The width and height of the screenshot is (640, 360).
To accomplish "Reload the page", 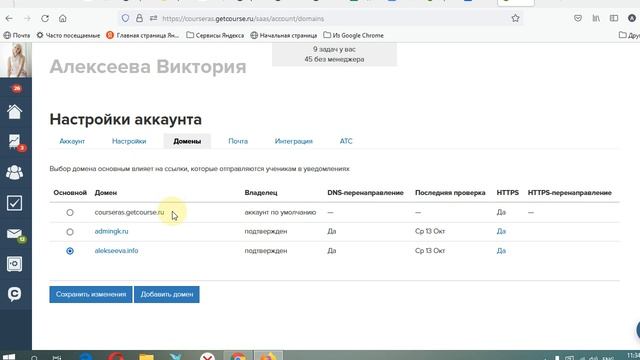I will coord(45,18).
